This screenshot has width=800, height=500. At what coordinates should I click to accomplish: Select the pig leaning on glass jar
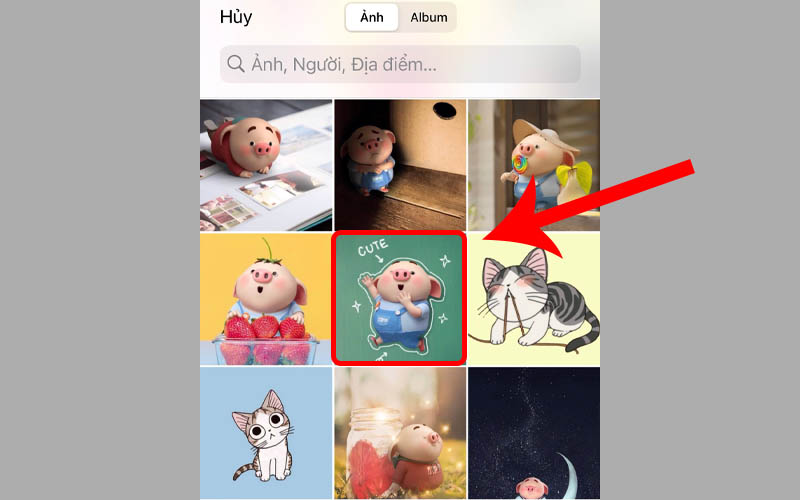400,433
